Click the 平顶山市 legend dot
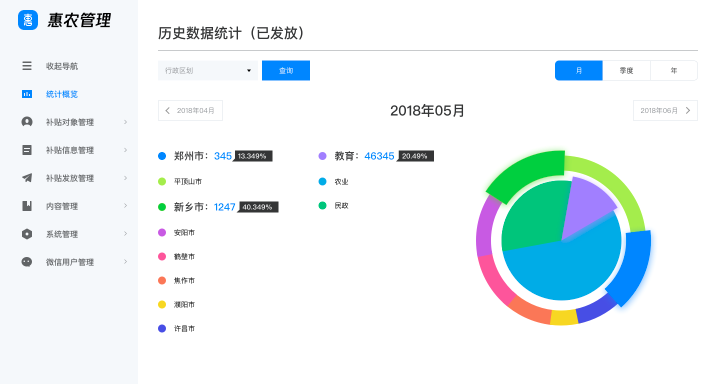714x384 pixels. (x=162, y=182)
